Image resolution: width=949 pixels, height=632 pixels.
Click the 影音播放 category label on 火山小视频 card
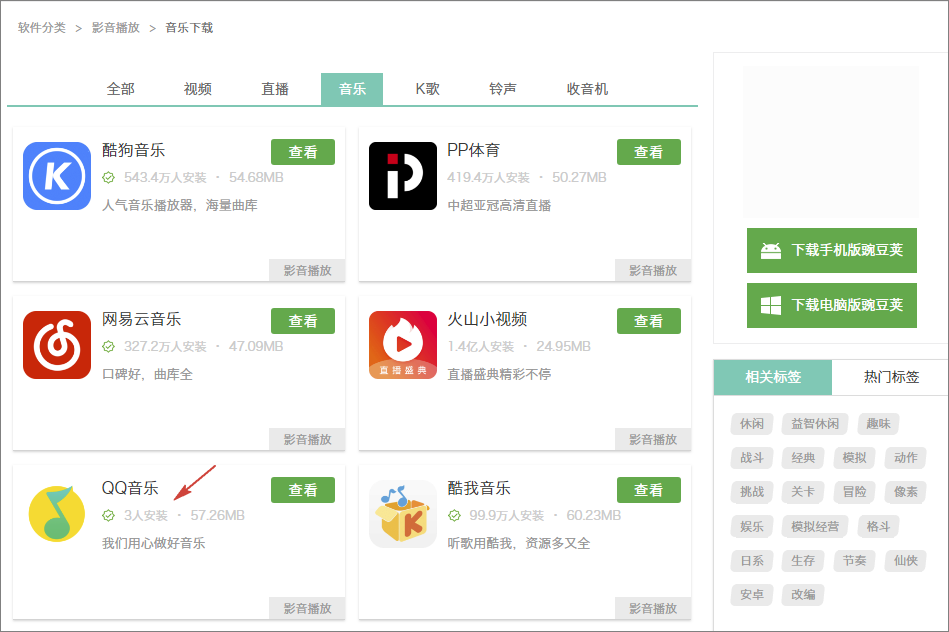coord(653,439)
